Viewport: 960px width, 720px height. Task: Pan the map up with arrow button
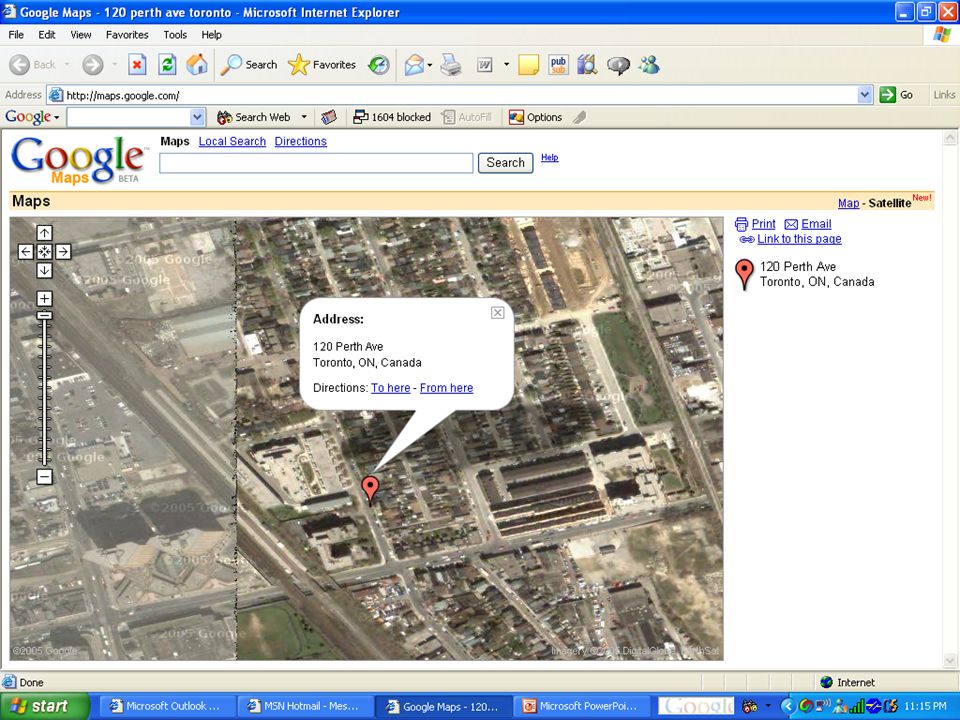pyautogui.click(x=44, y=233)
